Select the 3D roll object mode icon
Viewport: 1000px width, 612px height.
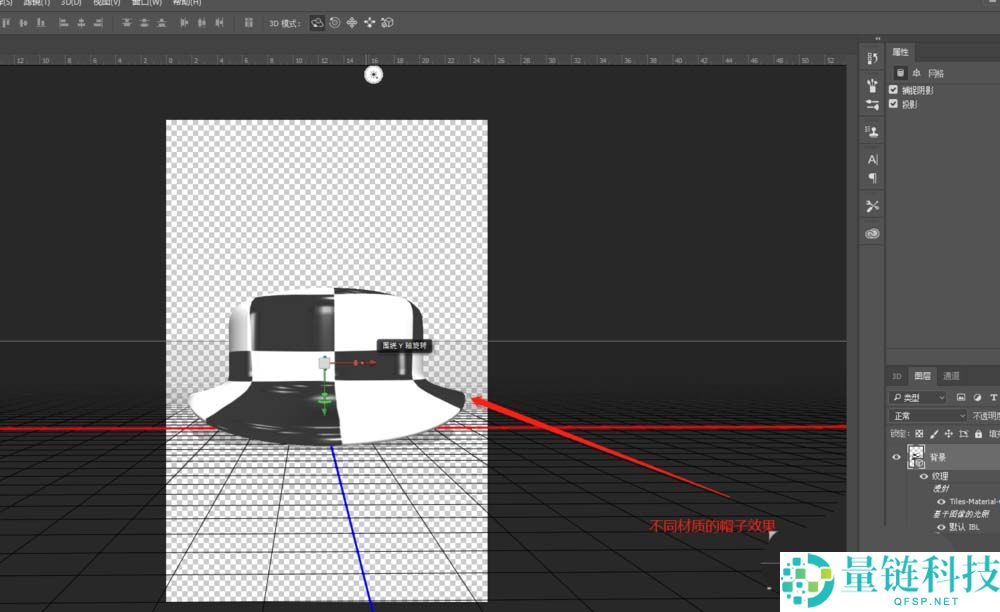[x=335, y=22]
